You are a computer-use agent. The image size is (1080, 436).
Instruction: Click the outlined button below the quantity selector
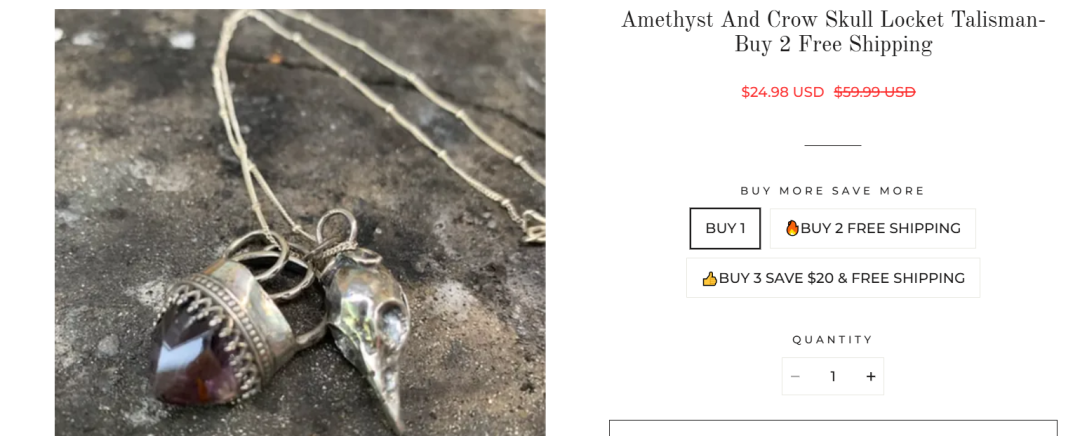pos(833,428)
